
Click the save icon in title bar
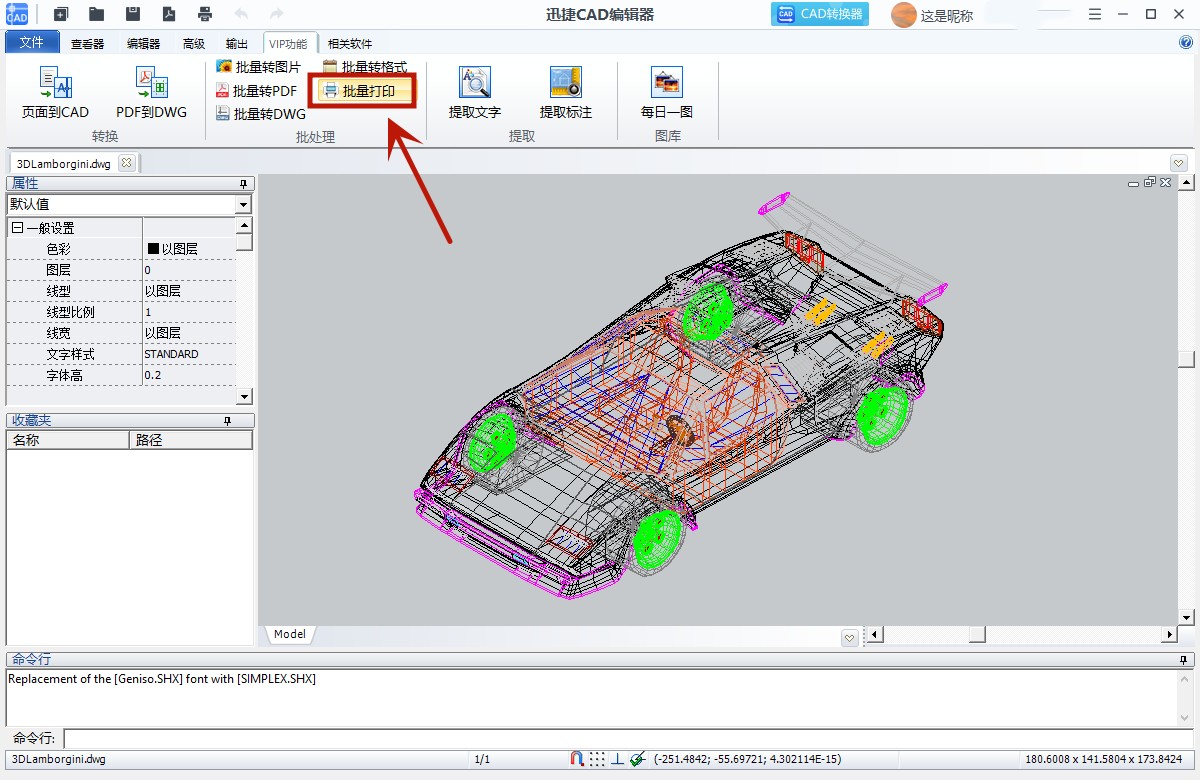[132, 14]
